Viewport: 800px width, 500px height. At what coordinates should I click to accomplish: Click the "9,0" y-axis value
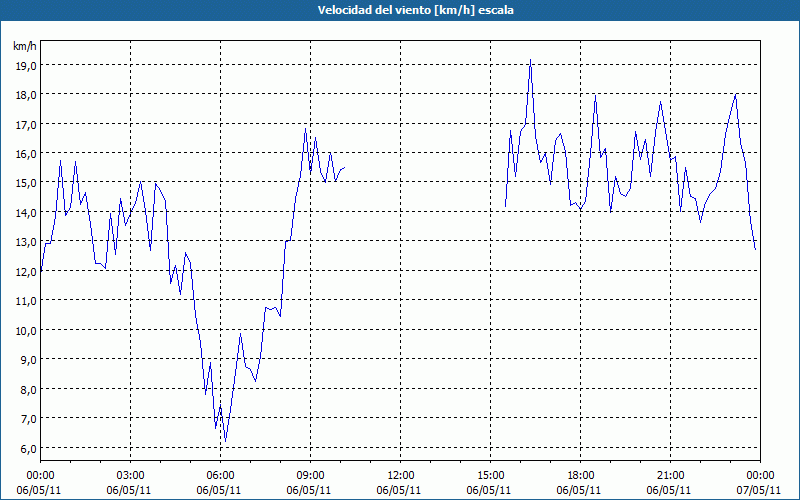click(28, 359)
